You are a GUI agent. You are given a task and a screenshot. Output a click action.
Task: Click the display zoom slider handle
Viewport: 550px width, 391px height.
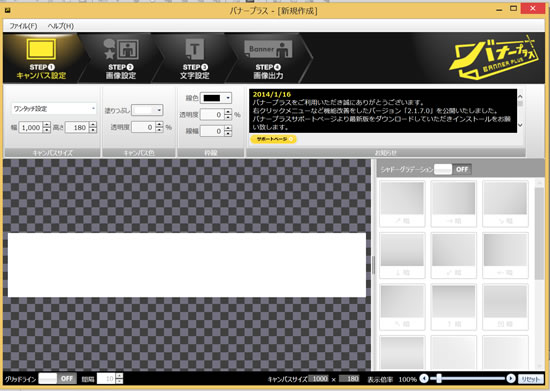coord(438,379)
